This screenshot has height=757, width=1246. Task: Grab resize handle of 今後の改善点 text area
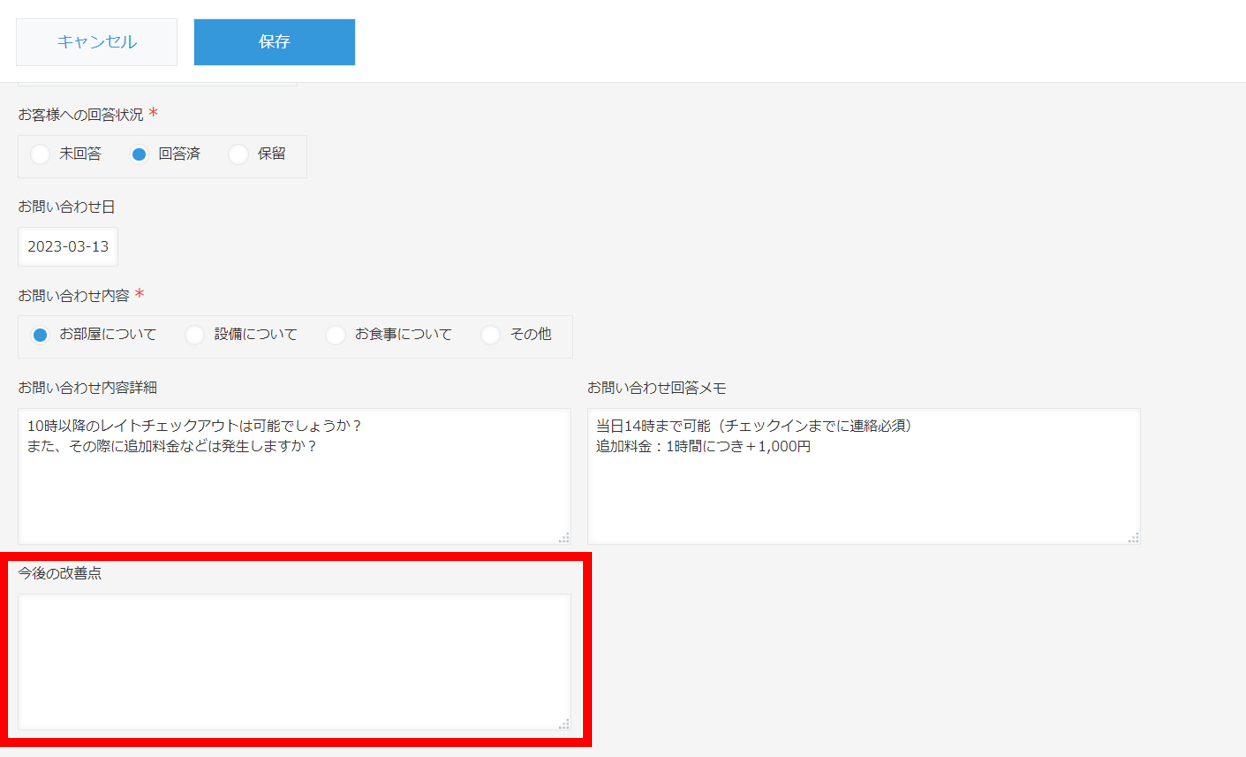point(564,723)
